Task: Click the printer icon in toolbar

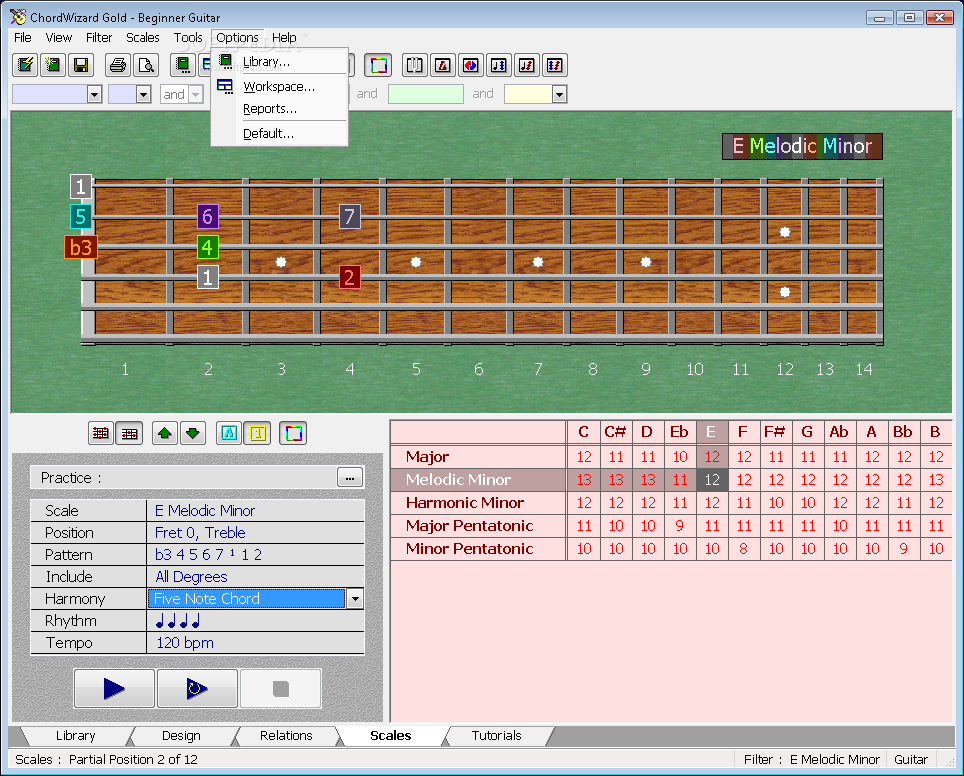Action: [x=118, y=65]
